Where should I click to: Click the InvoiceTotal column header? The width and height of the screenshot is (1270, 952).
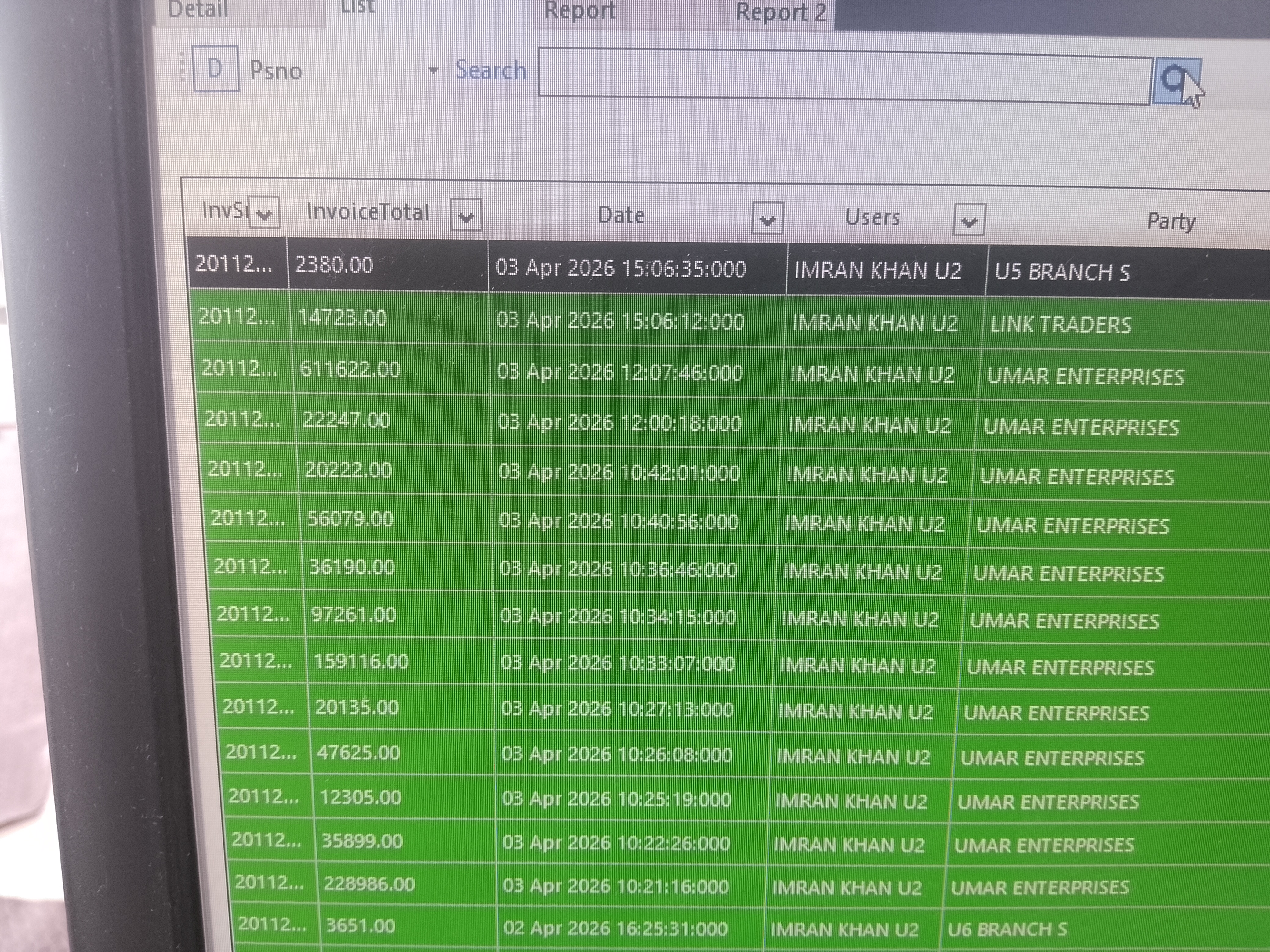point(368,212)
